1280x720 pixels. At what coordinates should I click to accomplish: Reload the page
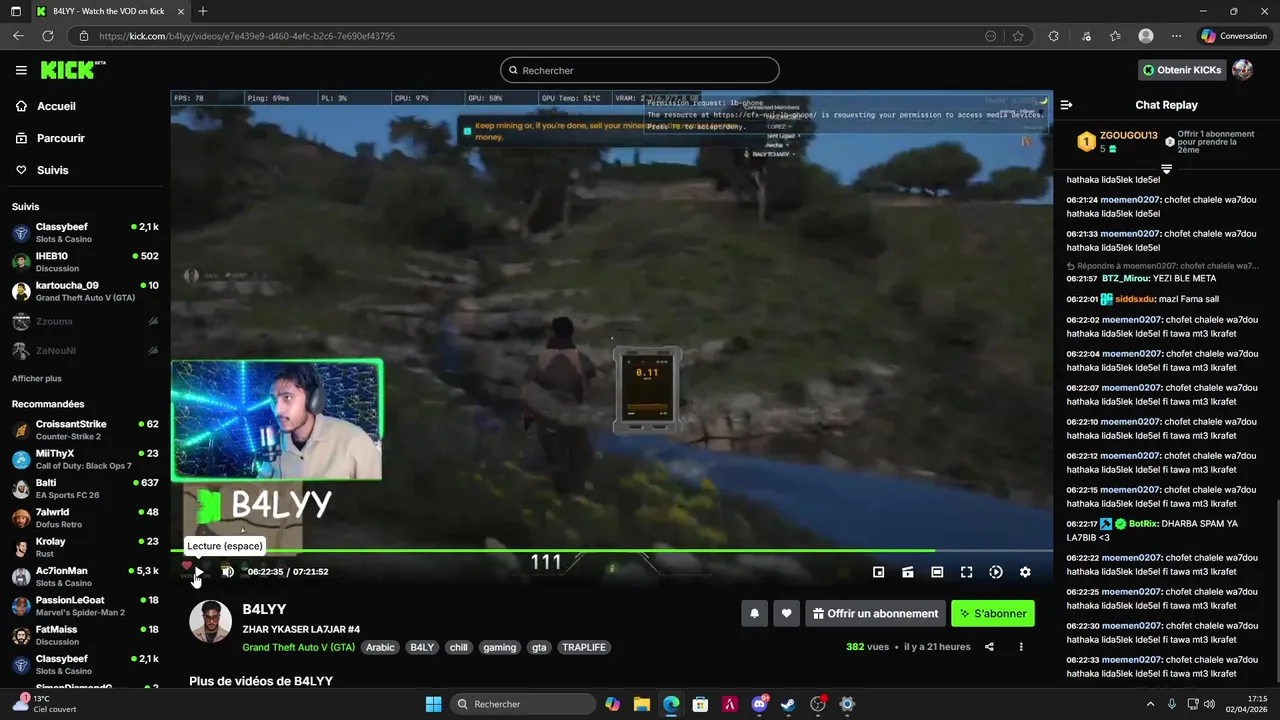[47, 36]
